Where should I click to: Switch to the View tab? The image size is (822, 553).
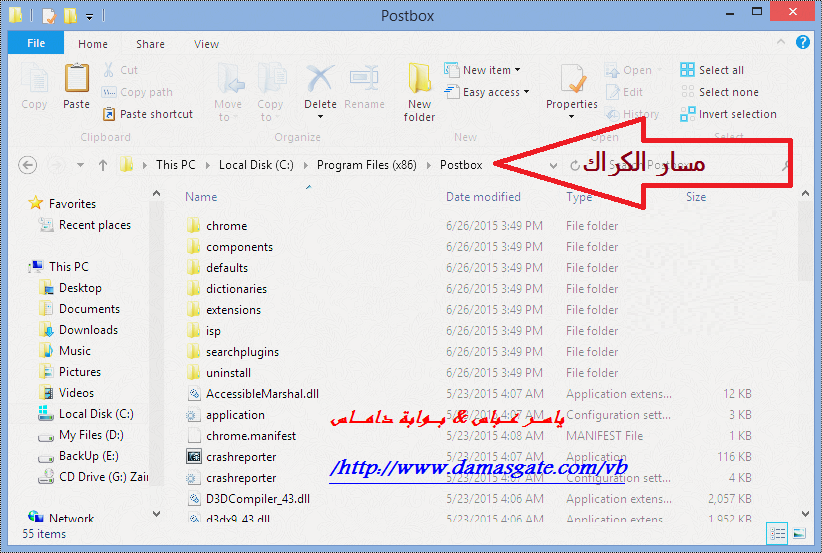[x=207, y=44]
